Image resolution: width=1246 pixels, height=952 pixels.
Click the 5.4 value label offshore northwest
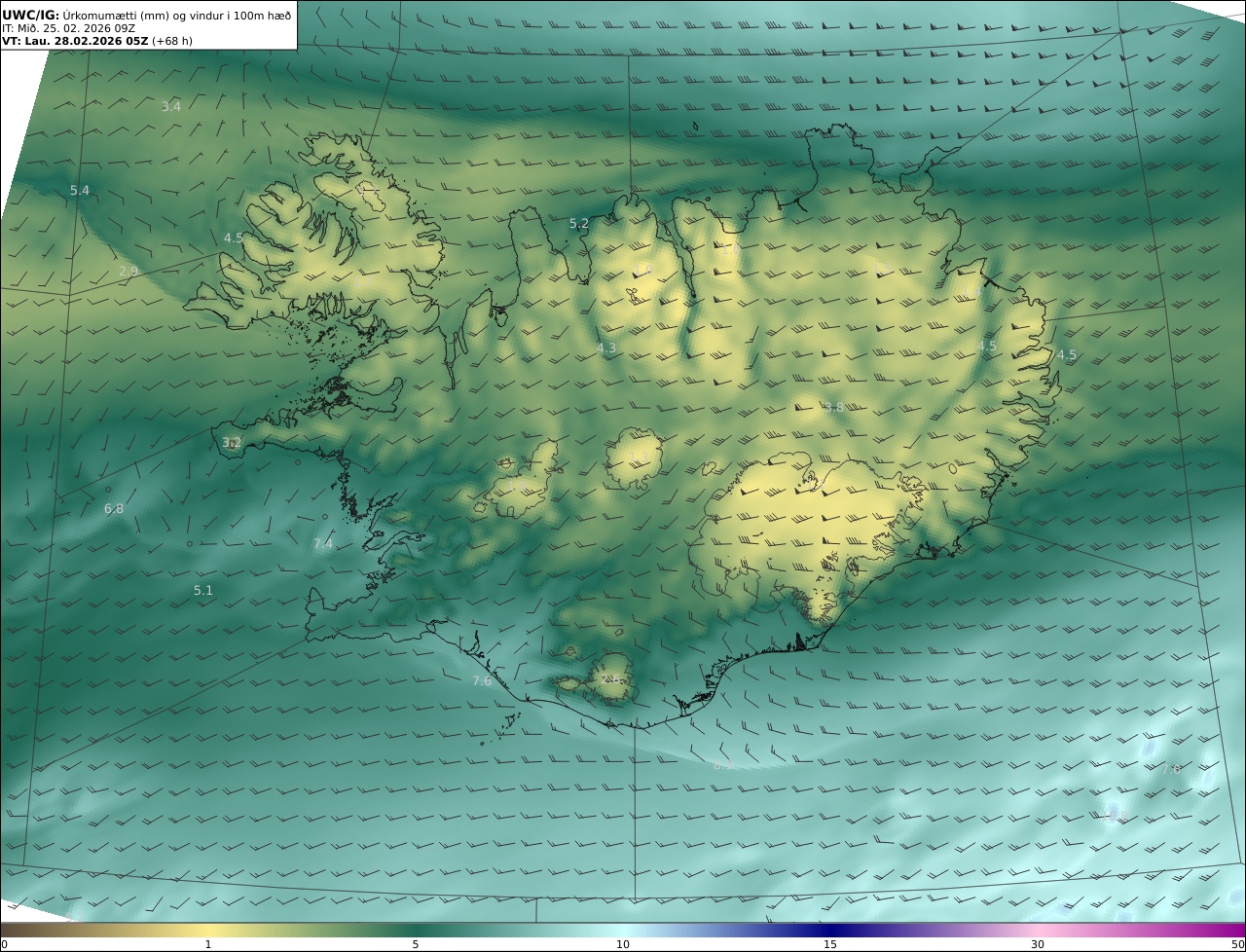tap(80, 191)
